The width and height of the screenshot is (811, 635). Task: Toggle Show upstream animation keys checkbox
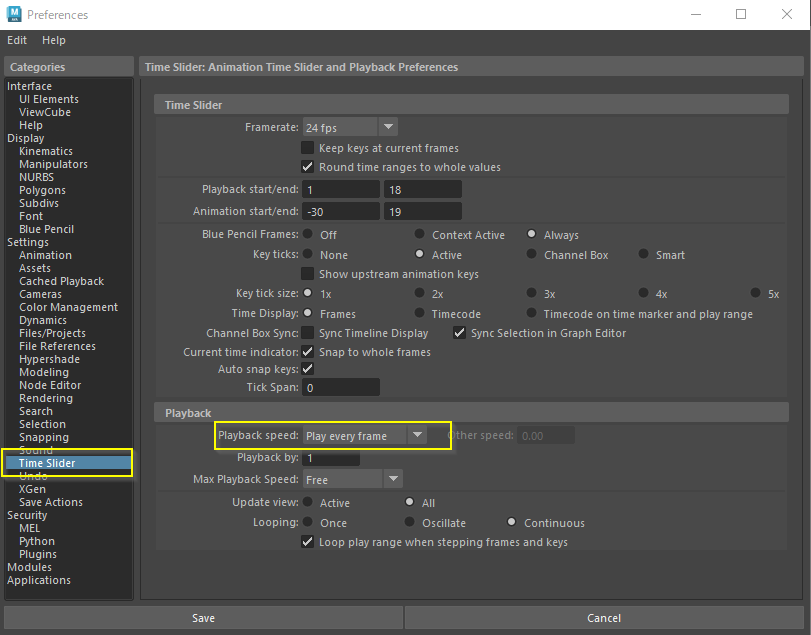[x=308, y=274]
